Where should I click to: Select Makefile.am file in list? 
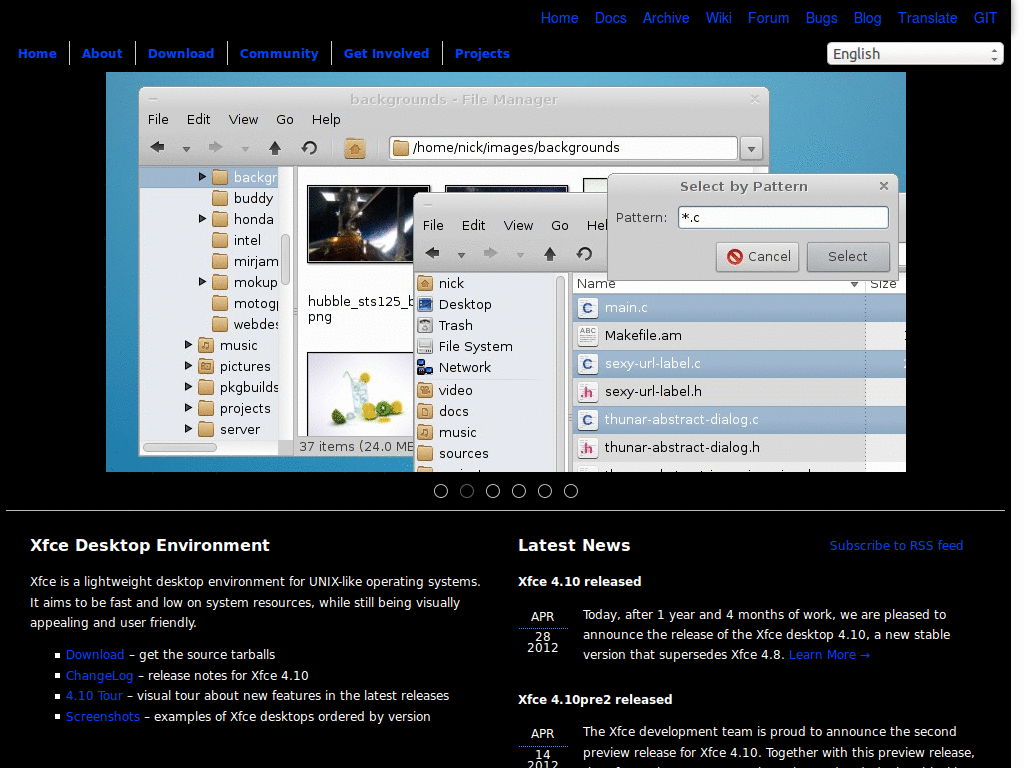643,336
